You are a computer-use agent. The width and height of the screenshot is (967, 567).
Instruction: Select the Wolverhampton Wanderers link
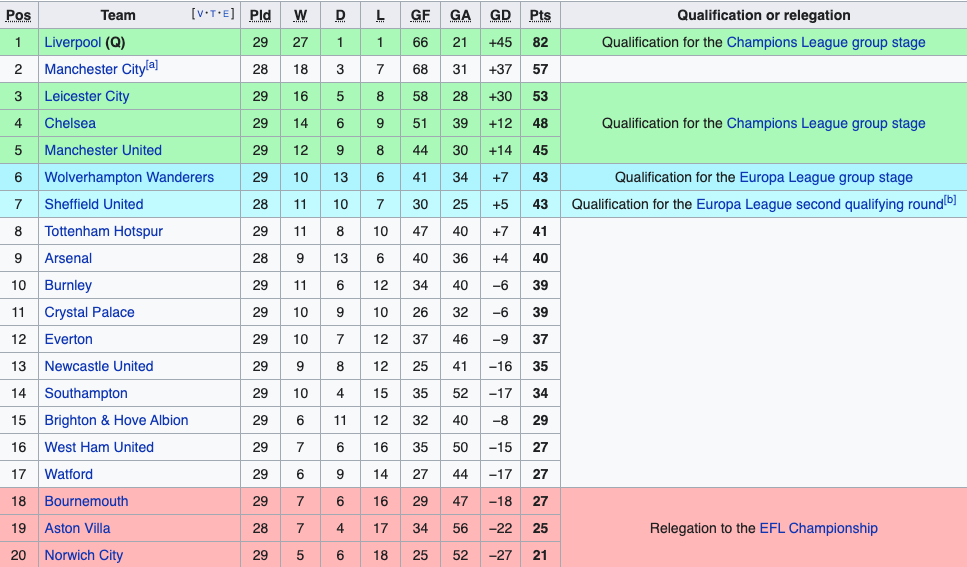click(x=129, y=178)
